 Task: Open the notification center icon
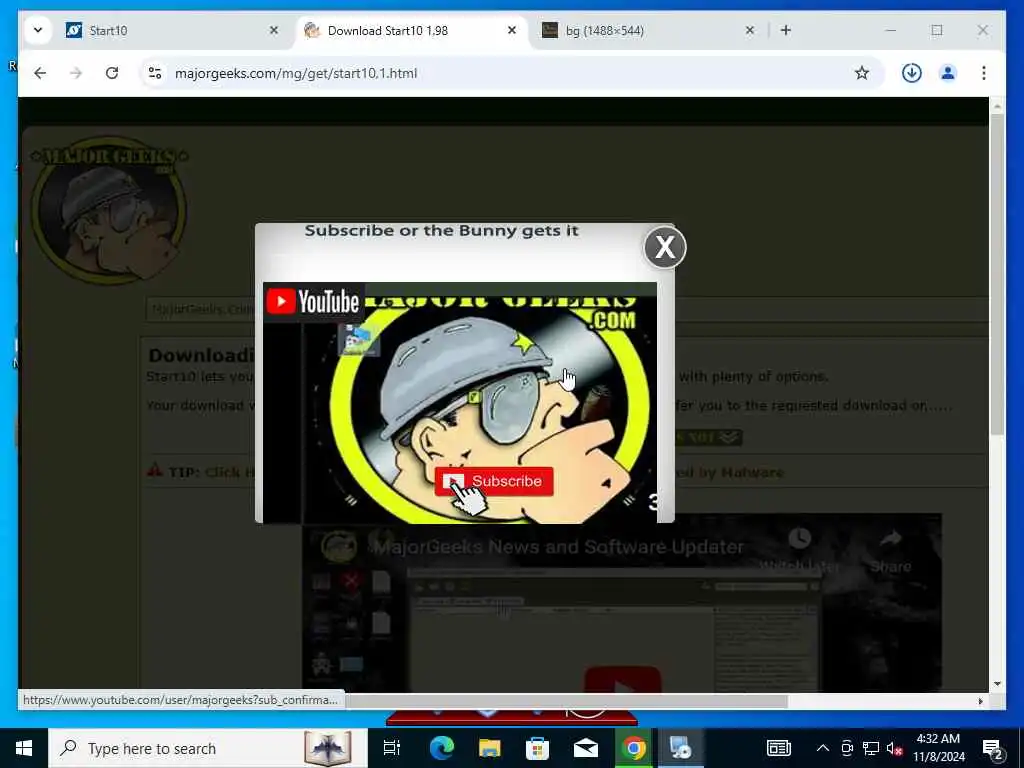pos(993,748)
